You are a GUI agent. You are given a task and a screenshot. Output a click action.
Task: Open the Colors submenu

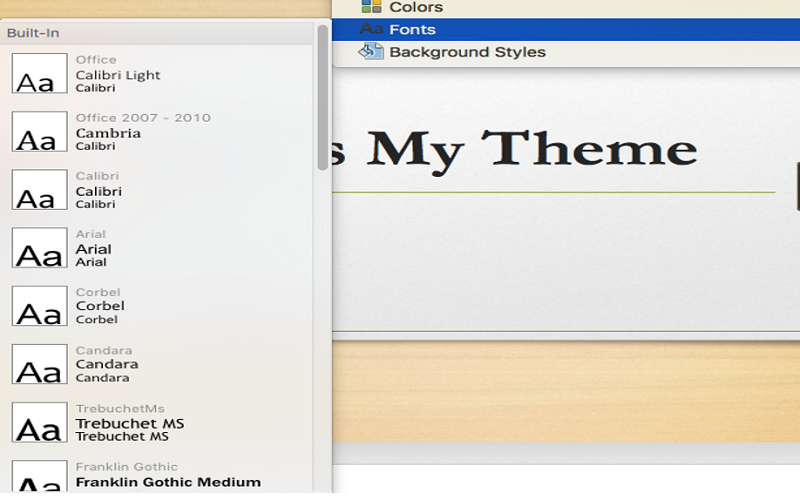pyautogui.click(x=566, y=8)
